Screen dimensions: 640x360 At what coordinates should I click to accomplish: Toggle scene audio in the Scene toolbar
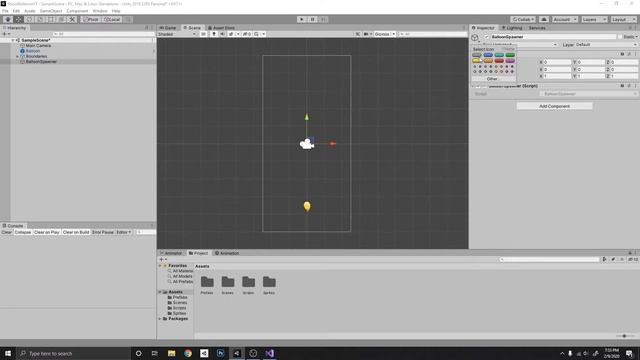click(222, 34)
